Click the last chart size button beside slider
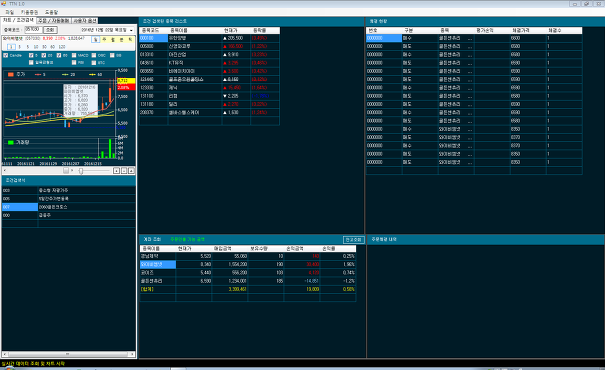This screenshot has width=605, height=370. pyautogui.click(x=131, y=171)
